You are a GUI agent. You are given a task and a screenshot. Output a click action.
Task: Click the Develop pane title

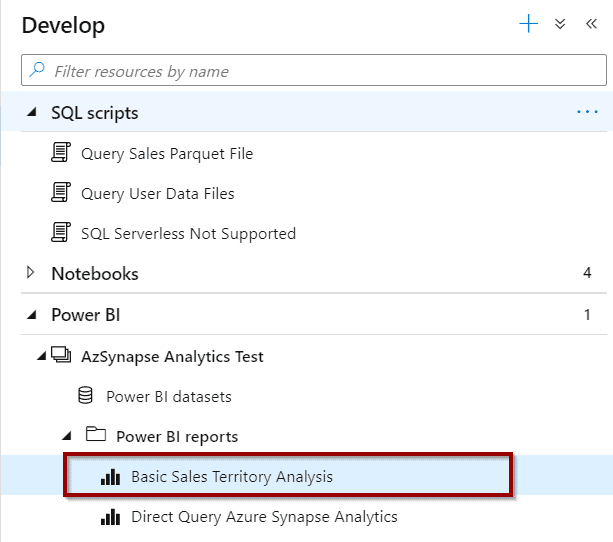coord(63,25)
